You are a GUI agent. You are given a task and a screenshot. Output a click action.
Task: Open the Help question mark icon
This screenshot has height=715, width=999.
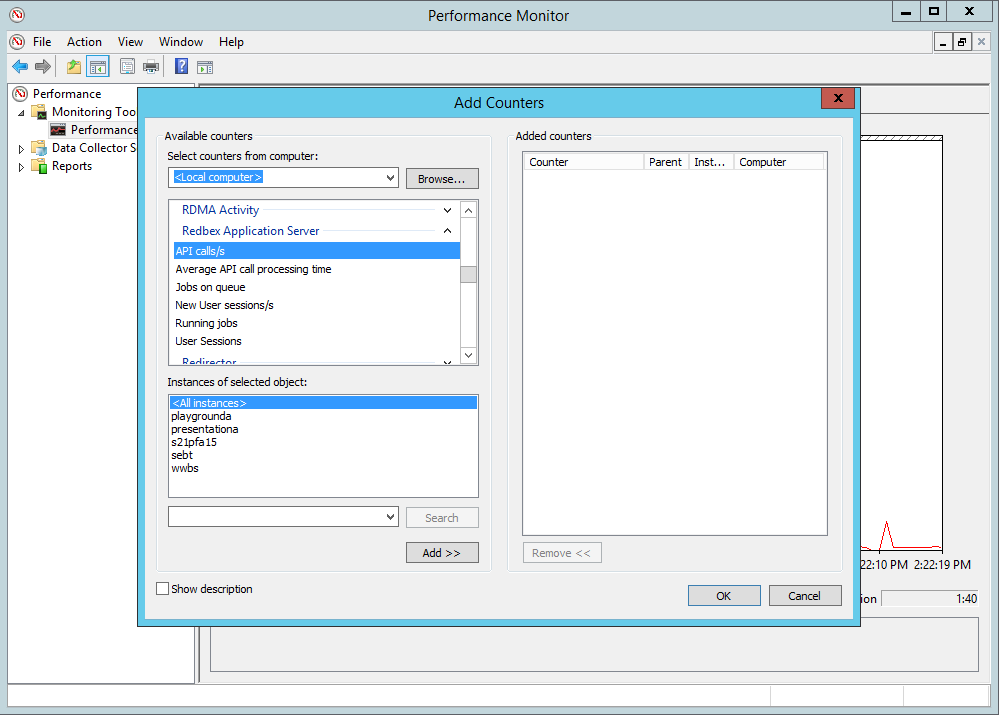pyautogui.click(x=181, y=67)
